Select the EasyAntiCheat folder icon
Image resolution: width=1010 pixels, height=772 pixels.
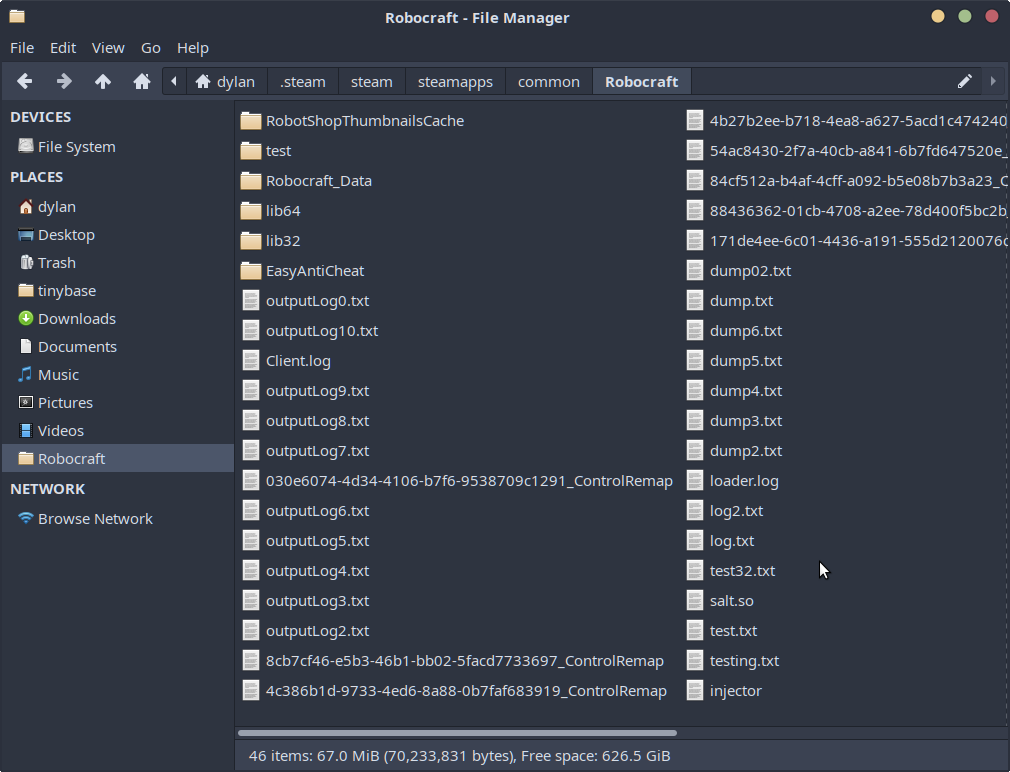(x=251, y=271)
